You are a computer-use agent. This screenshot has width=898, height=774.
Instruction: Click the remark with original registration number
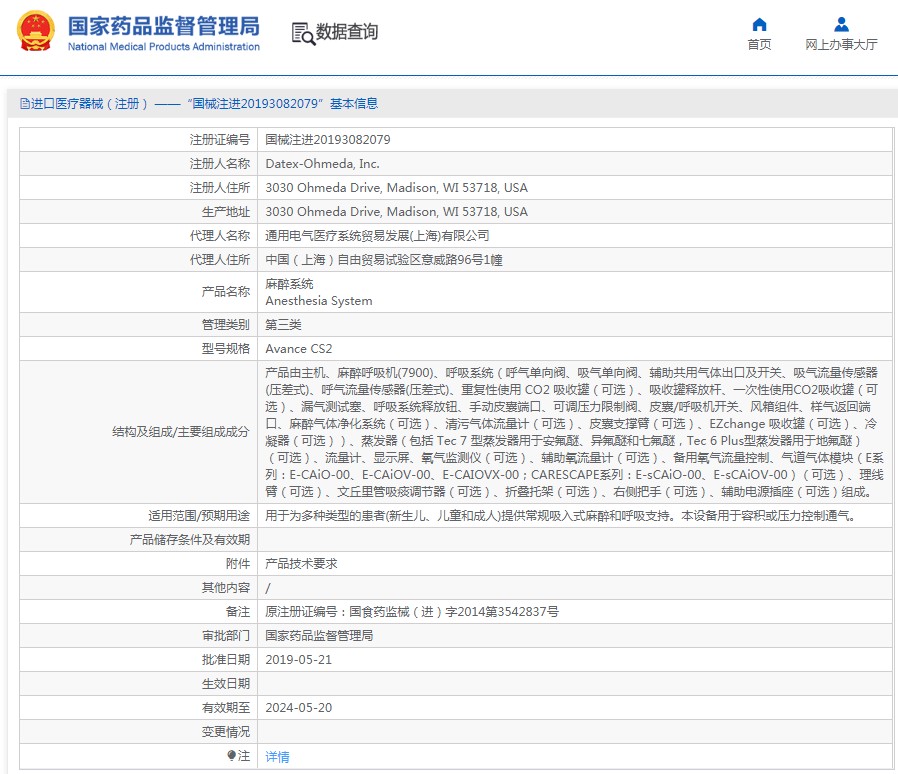pyautogui.click(x=412, y=612)
